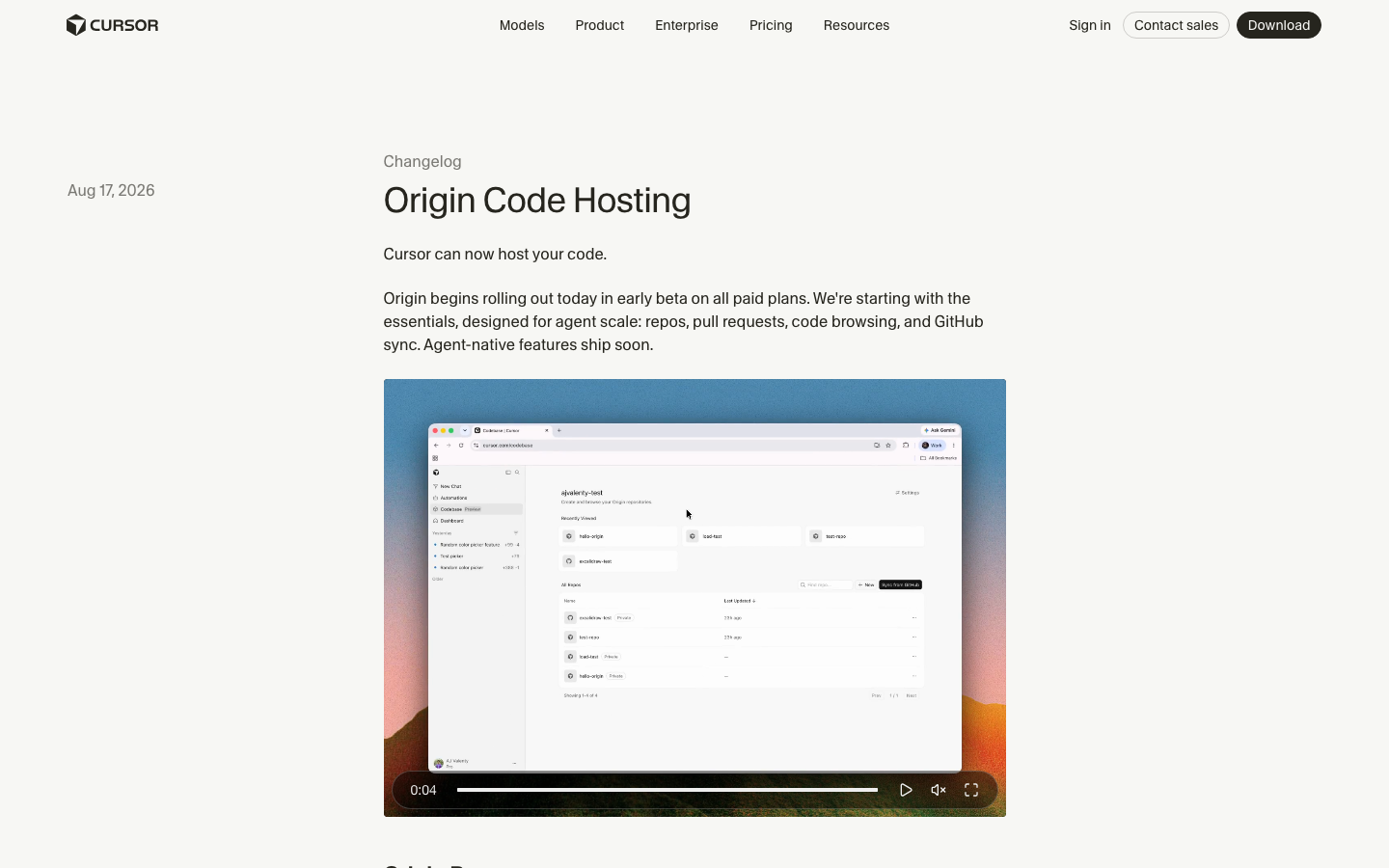Click the 'Cursor can now host your code.' line
The width and height of the screenshot is (1389, 868).
tap(495, 254)
